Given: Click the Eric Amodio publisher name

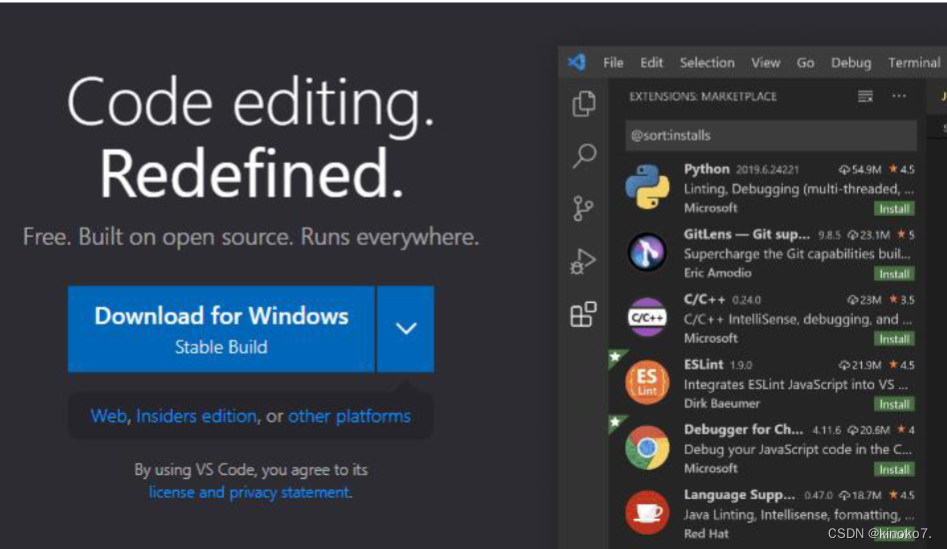Looking at the screenshot, I should (717, 273).
